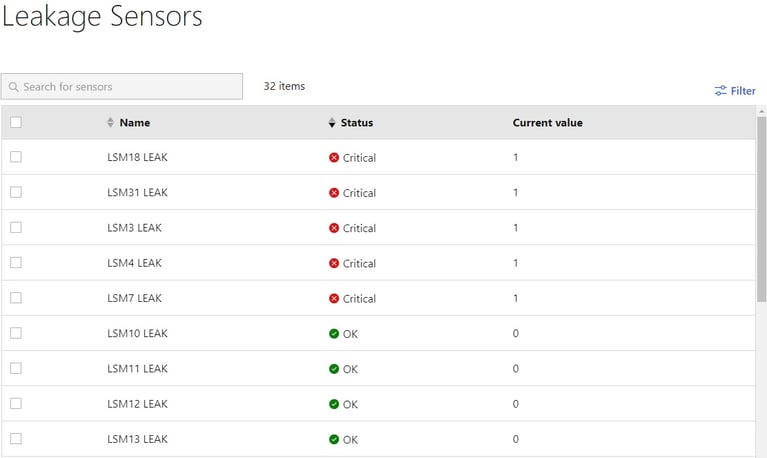
Task: Open the LSM3 LEAK sensor
Action: pyautogui.click(x=134, y=228)
